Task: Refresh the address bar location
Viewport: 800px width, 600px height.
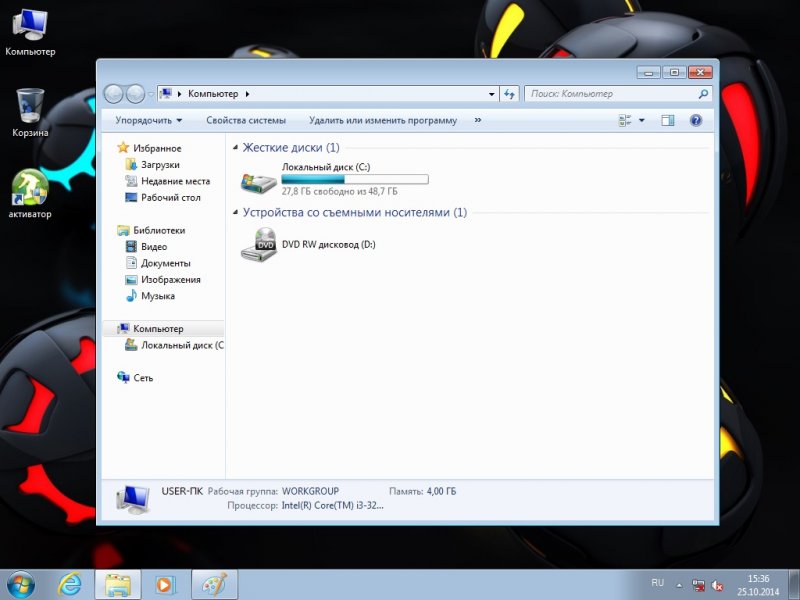Action: (509, 94)
